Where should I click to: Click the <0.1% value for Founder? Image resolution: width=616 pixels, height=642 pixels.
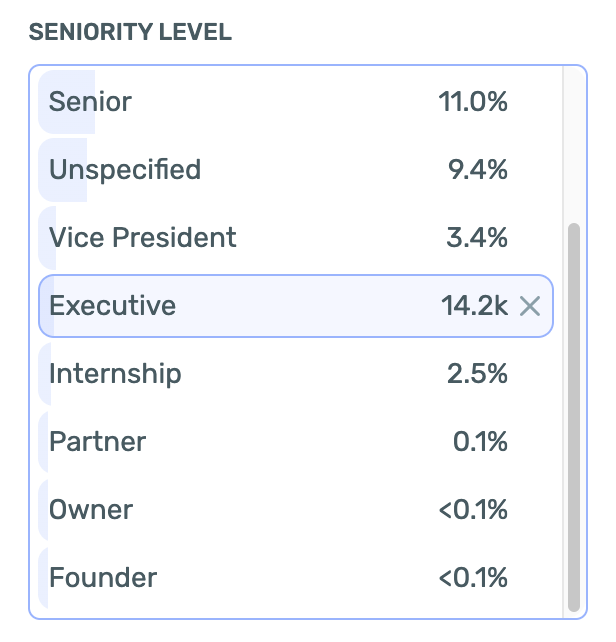(473, 578)
